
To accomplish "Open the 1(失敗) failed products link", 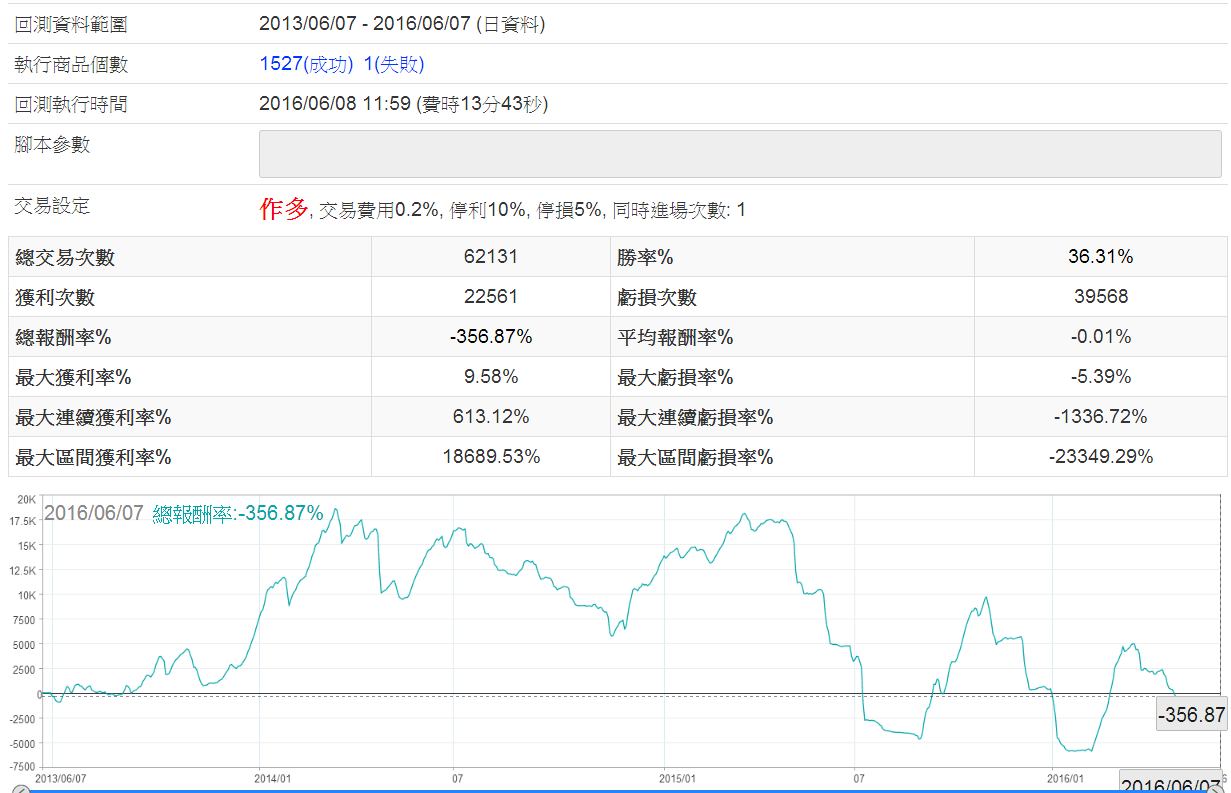I will 394,64.
